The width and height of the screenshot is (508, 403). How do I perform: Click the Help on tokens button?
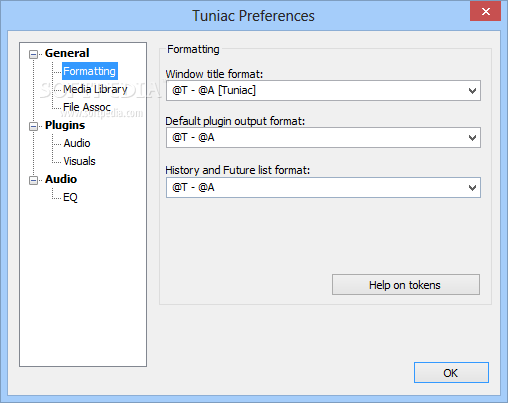point(406,285)
